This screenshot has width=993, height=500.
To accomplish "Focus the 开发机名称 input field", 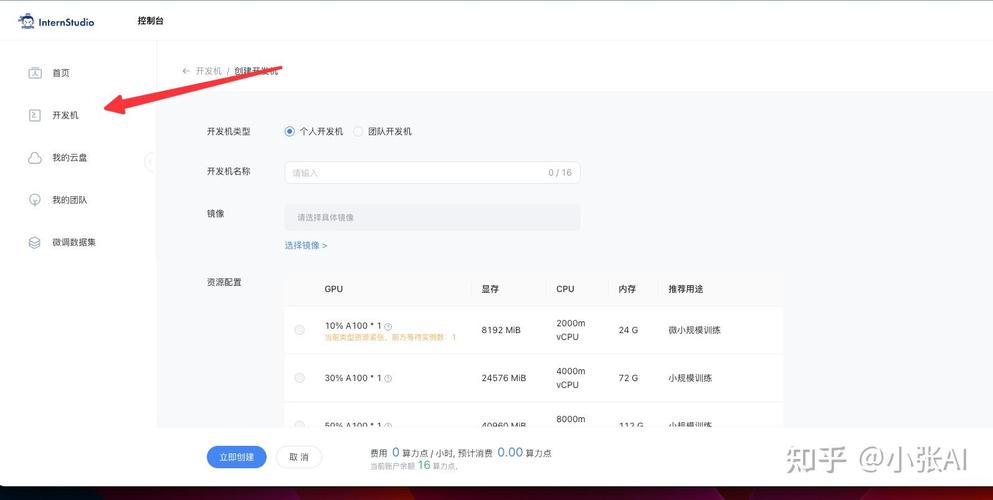I will tap(433, 173).
